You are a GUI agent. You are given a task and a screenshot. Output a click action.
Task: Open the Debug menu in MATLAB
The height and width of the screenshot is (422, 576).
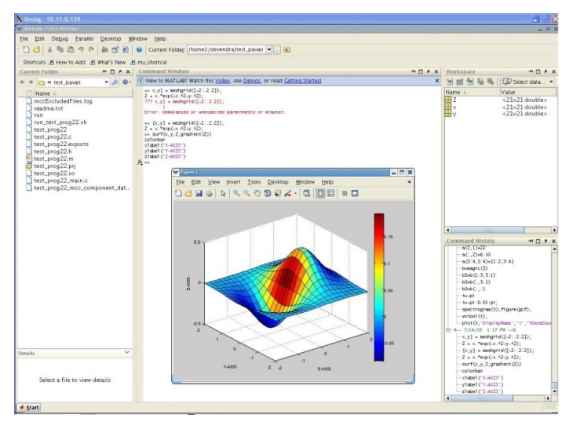click(60, 39)
